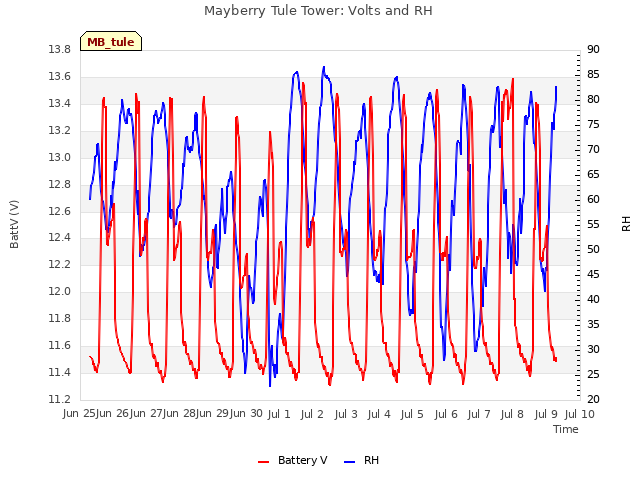Screen dimensions: 640x480
Task: Click the 40 right axis value
Action: tap(593, 299)
